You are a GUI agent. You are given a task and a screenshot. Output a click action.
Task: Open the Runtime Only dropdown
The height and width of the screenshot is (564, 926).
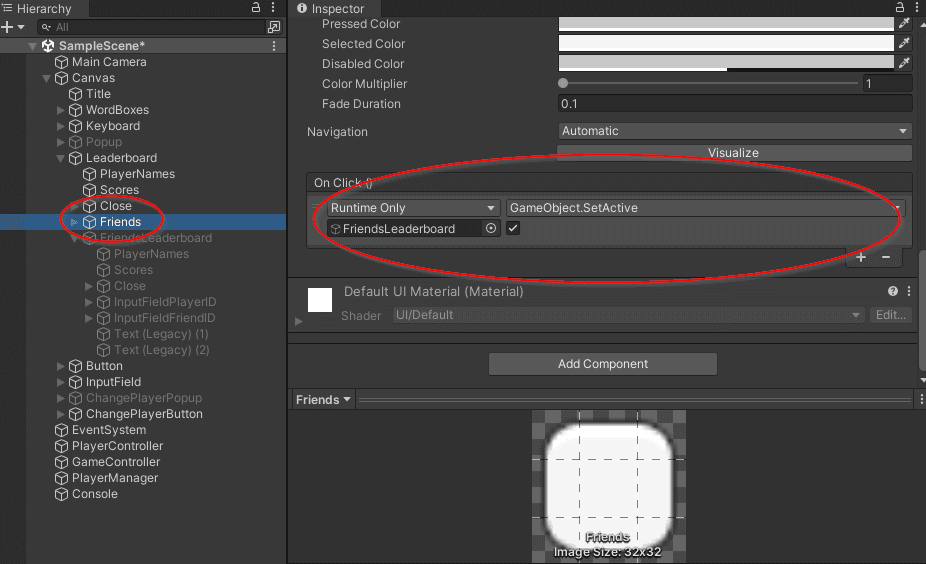click(x=413, y=208)
